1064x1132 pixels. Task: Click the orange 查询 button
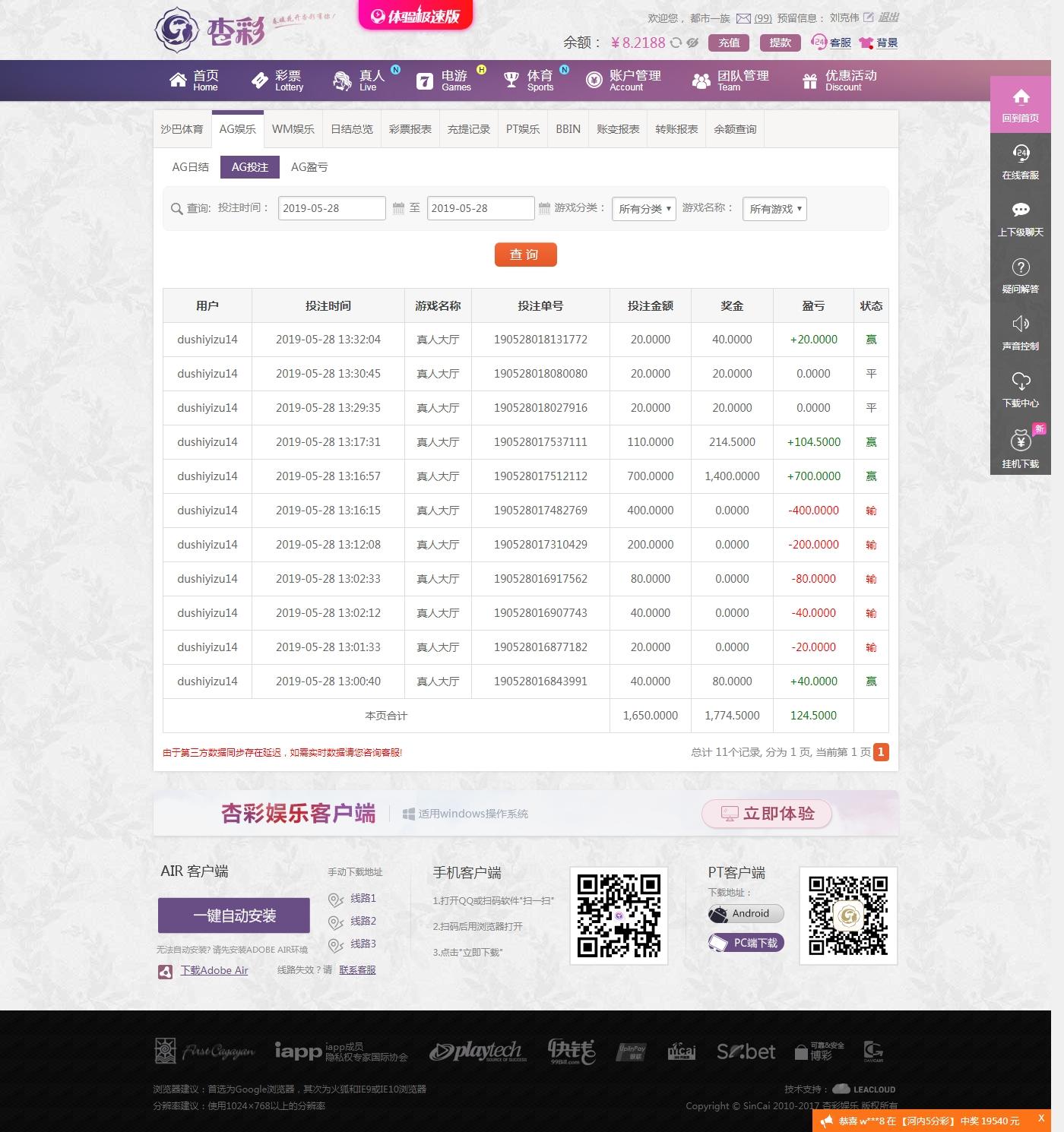tap(525, 255)
